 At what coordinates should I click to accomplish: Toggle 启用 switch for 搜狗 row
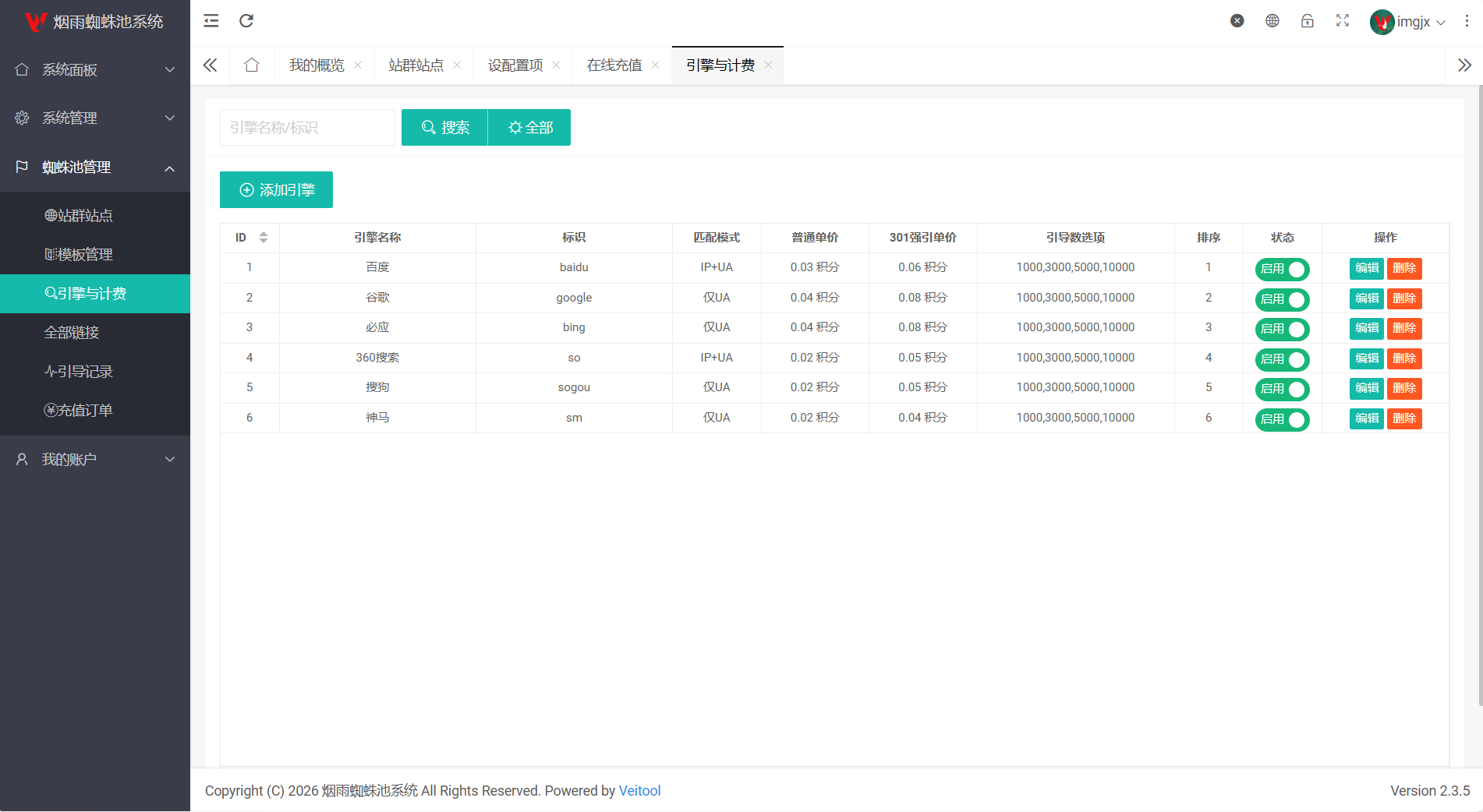[x=1282, y=389]
